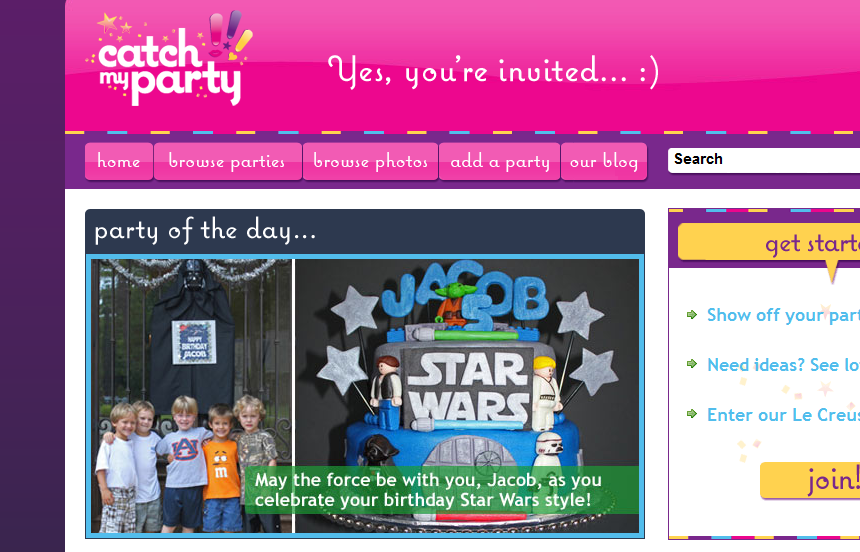Open the browse parties tab

pos(228,161)
